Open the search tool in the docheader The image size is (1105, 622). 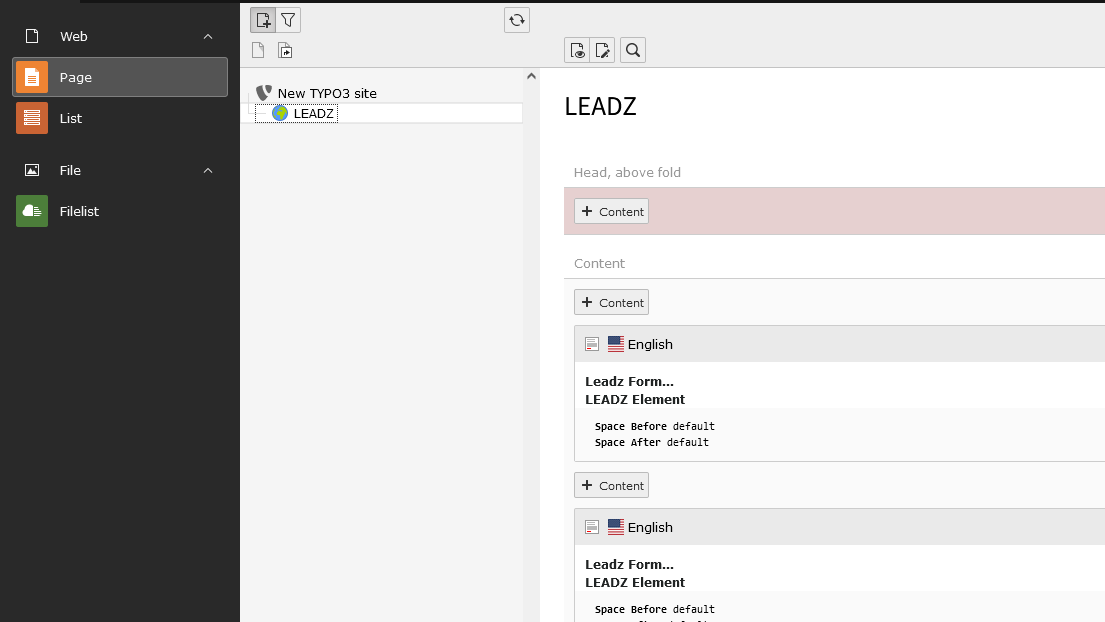633,50
